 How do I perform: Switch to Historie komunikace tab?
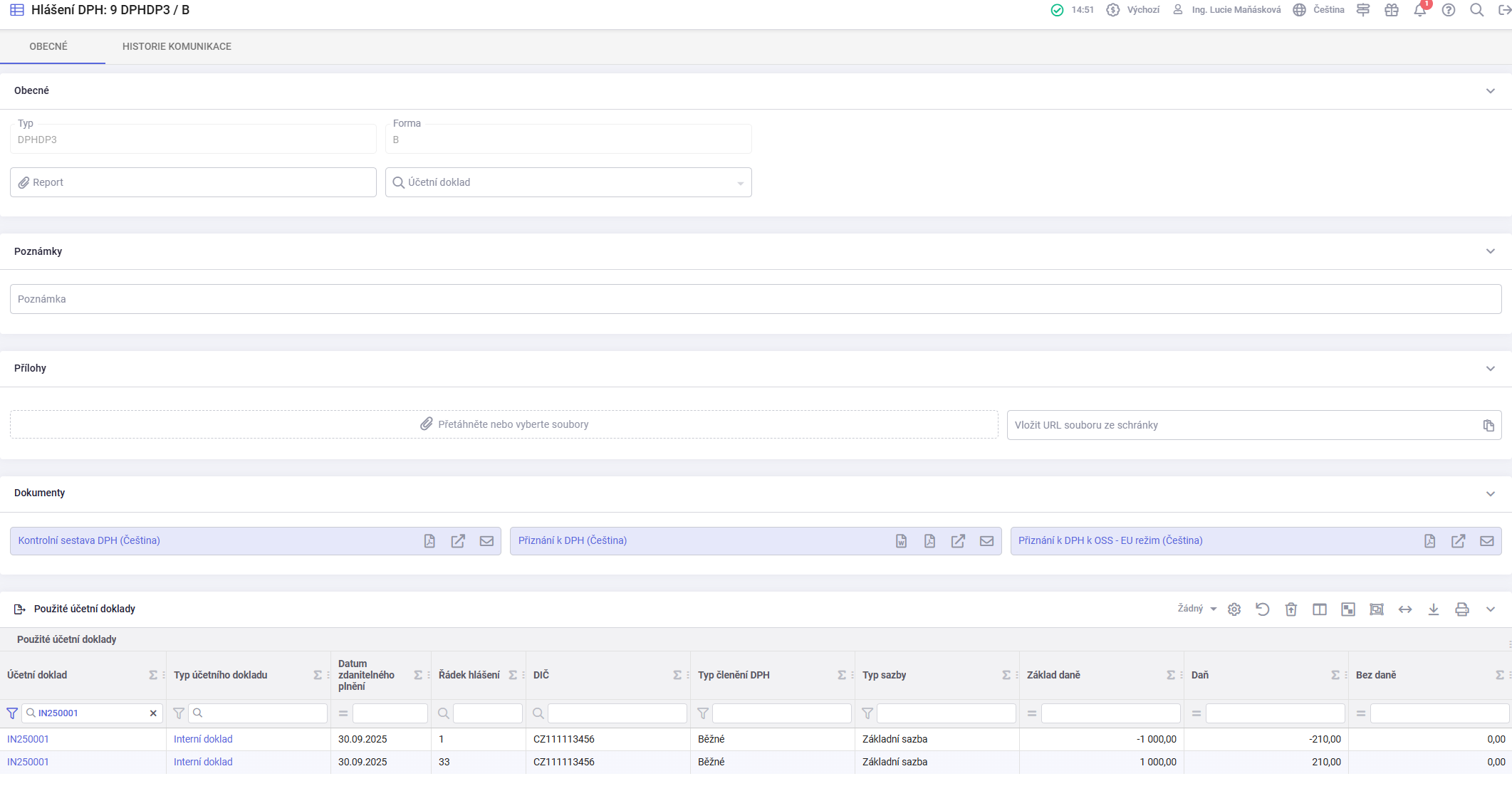[177, 46]
